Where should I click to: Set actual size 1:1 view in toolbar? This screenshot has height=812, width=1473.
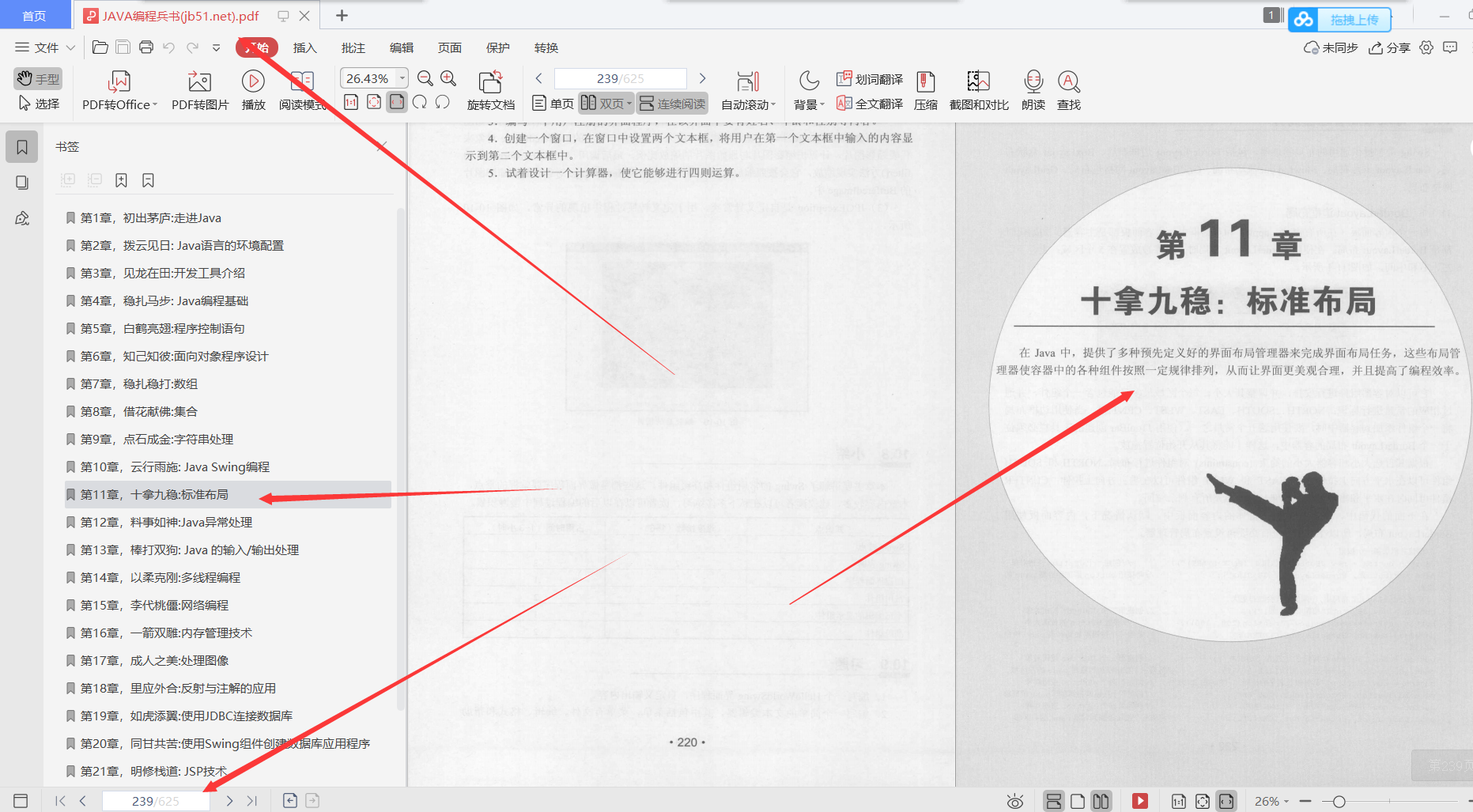(351, 102)
